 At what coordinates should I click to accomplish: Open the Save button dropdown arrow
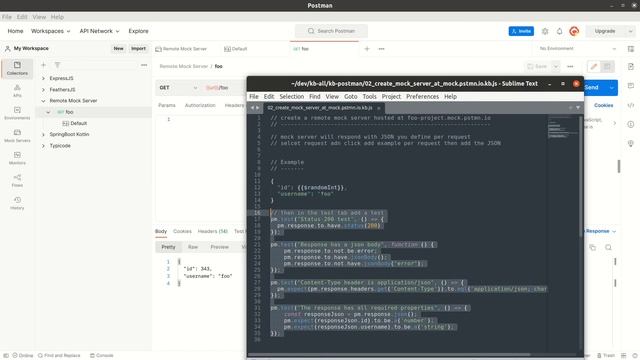pyautogui.click(x=556, y=67)
